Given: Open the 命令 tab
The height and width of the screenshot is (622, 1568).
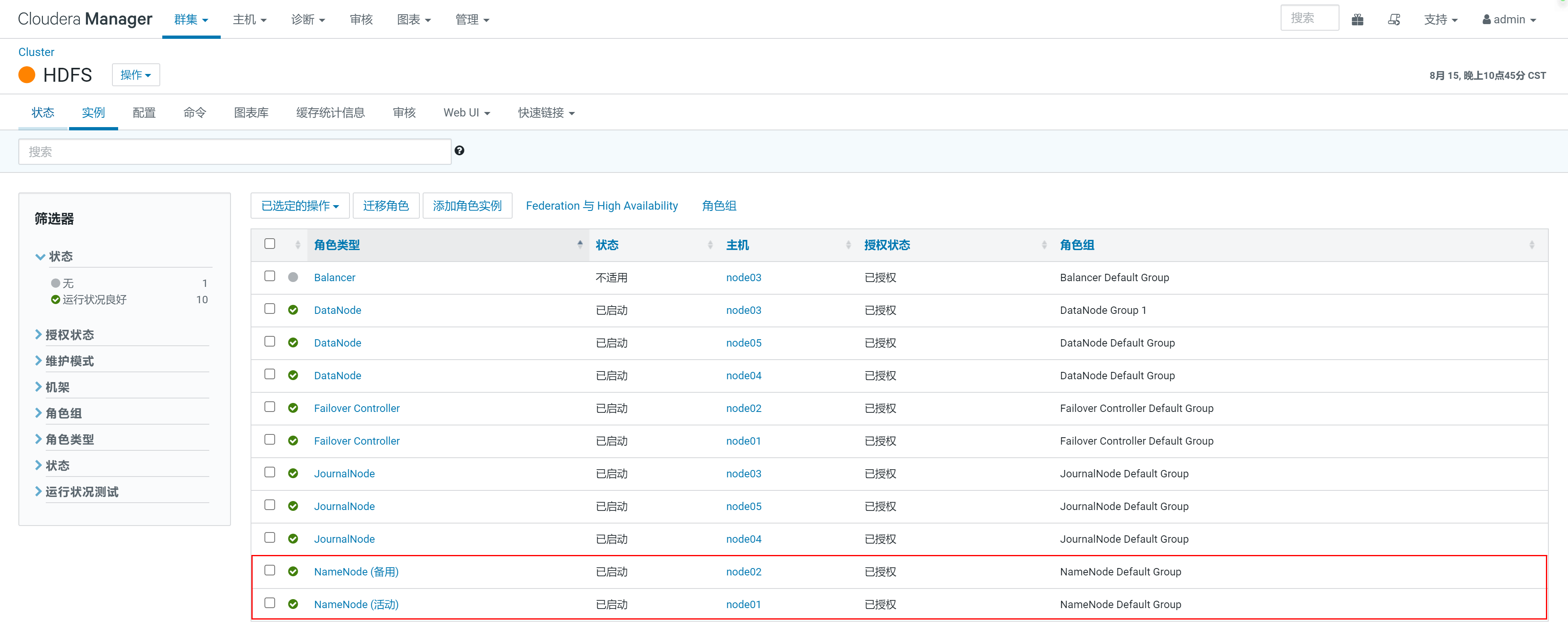Looking at the screenshot, I should [x=195, y=113].
